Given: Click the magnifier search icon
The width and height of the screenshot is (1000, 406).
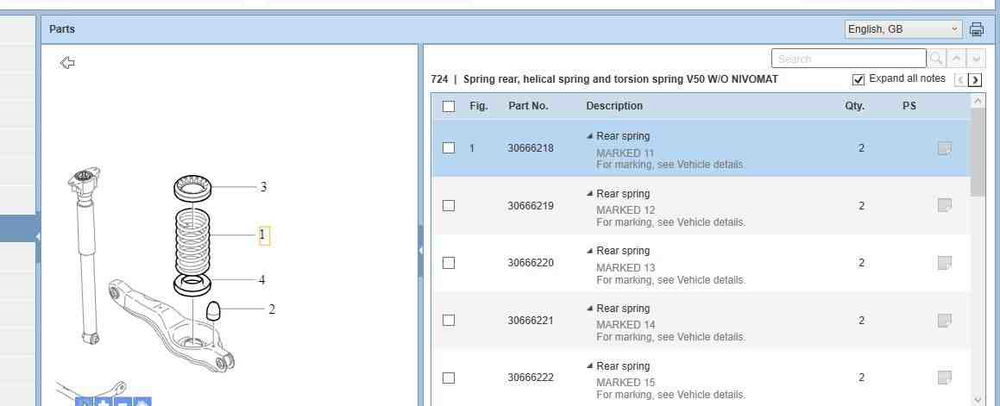Looking at the screenshot, I should 937,59.
